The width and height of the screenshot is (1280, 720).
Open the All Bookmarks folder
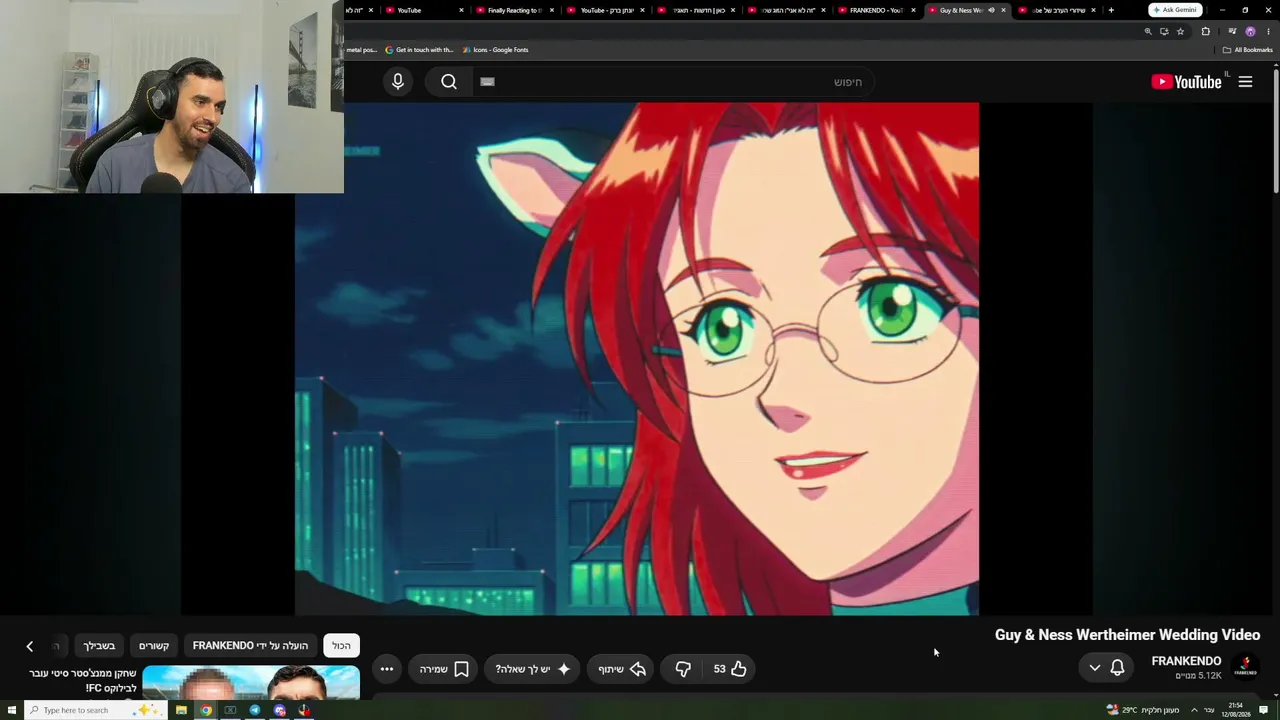tap(1247, 50)
